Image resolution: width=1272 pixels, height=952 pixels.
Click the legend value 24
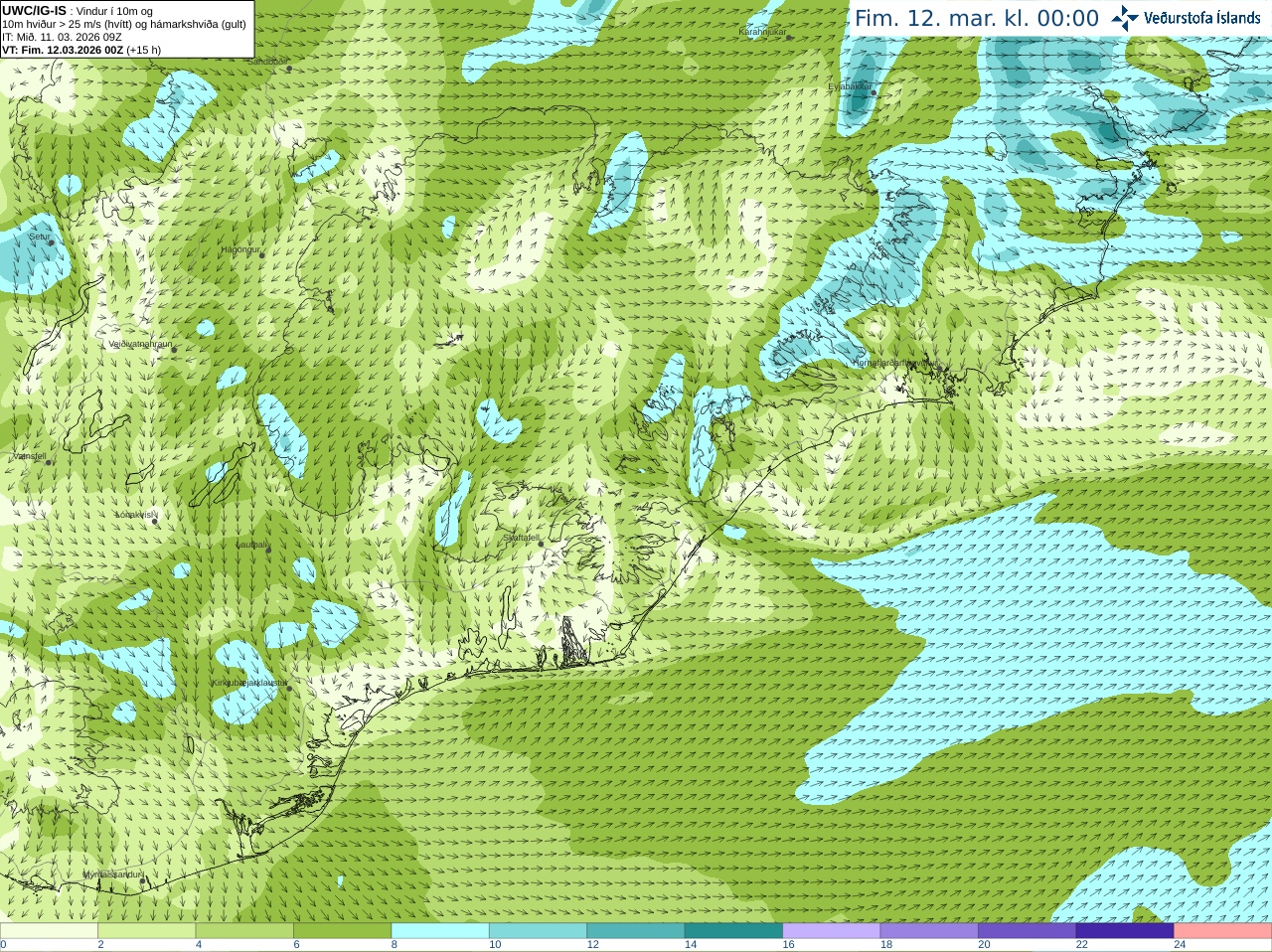click(x=1180, y=945)
